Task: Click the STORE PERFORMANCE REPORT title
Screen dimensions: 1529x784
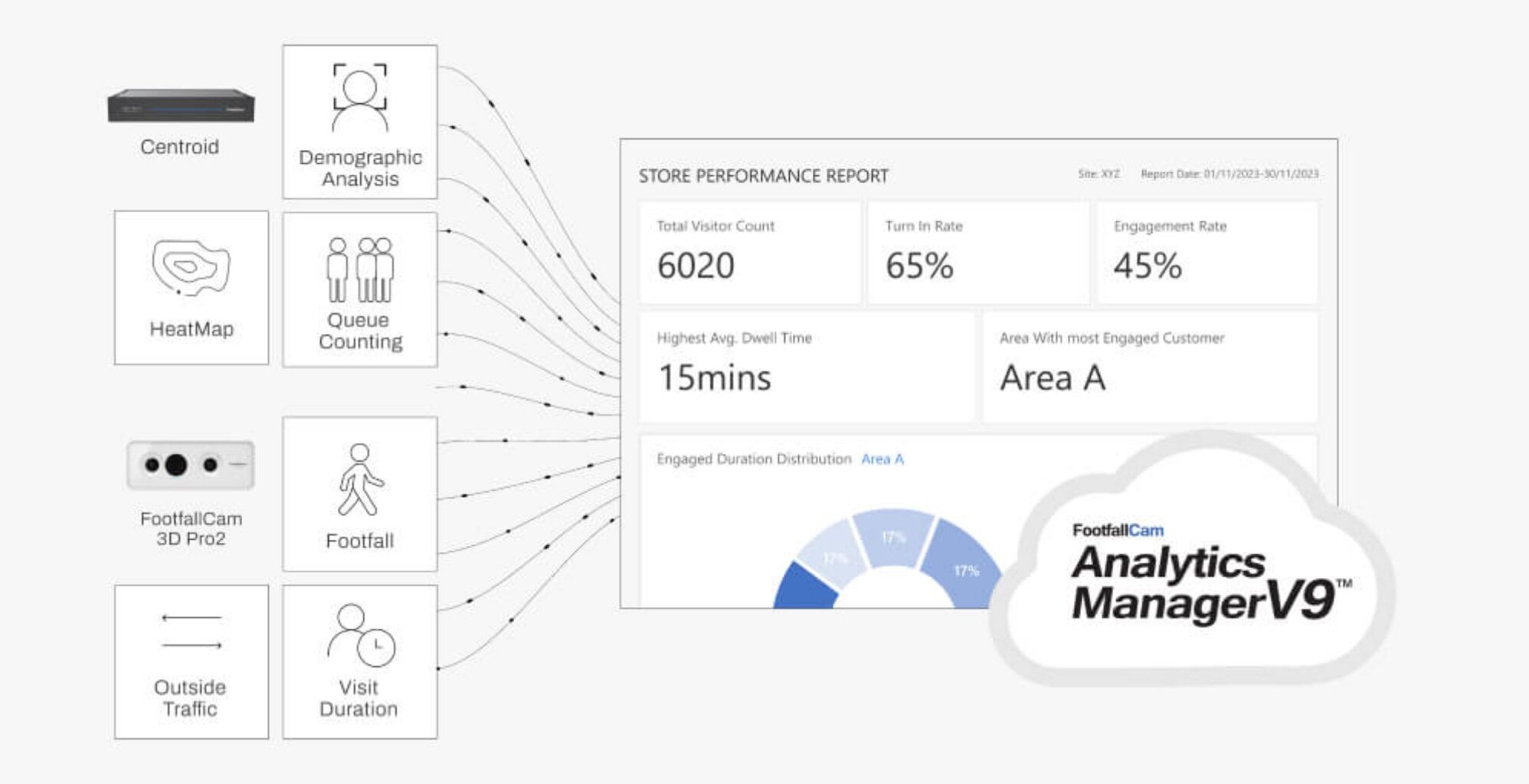Action: pyautogui.click(x=764, y=176)
